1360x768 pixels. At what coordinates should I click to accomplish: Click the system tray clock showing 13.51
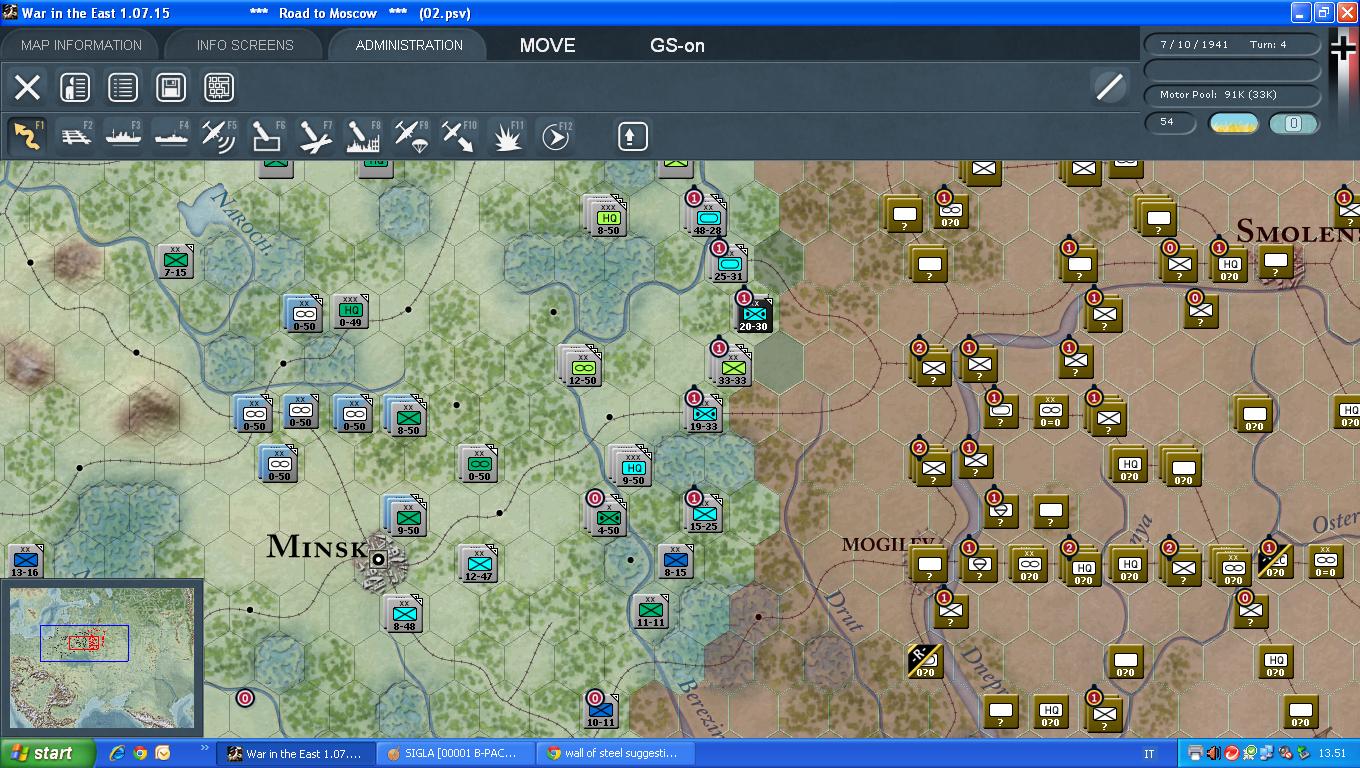tap(1332, 753)
